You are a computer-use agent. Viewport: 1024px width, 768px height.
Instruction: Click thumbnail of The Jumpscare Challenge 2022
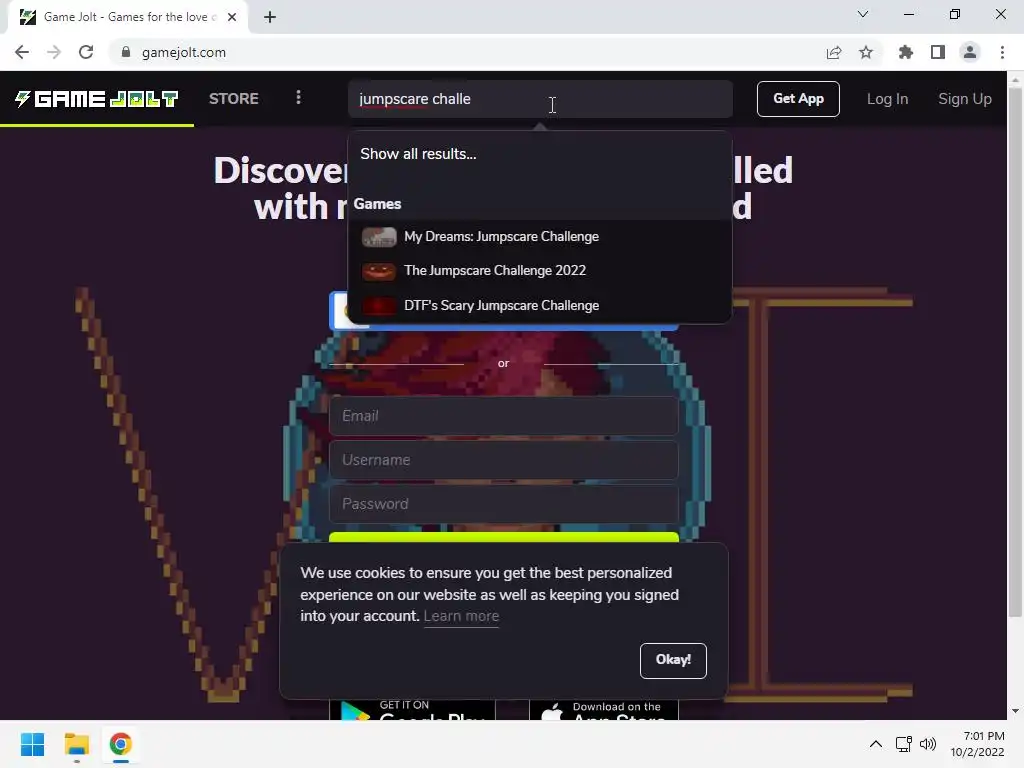[379, 270]
